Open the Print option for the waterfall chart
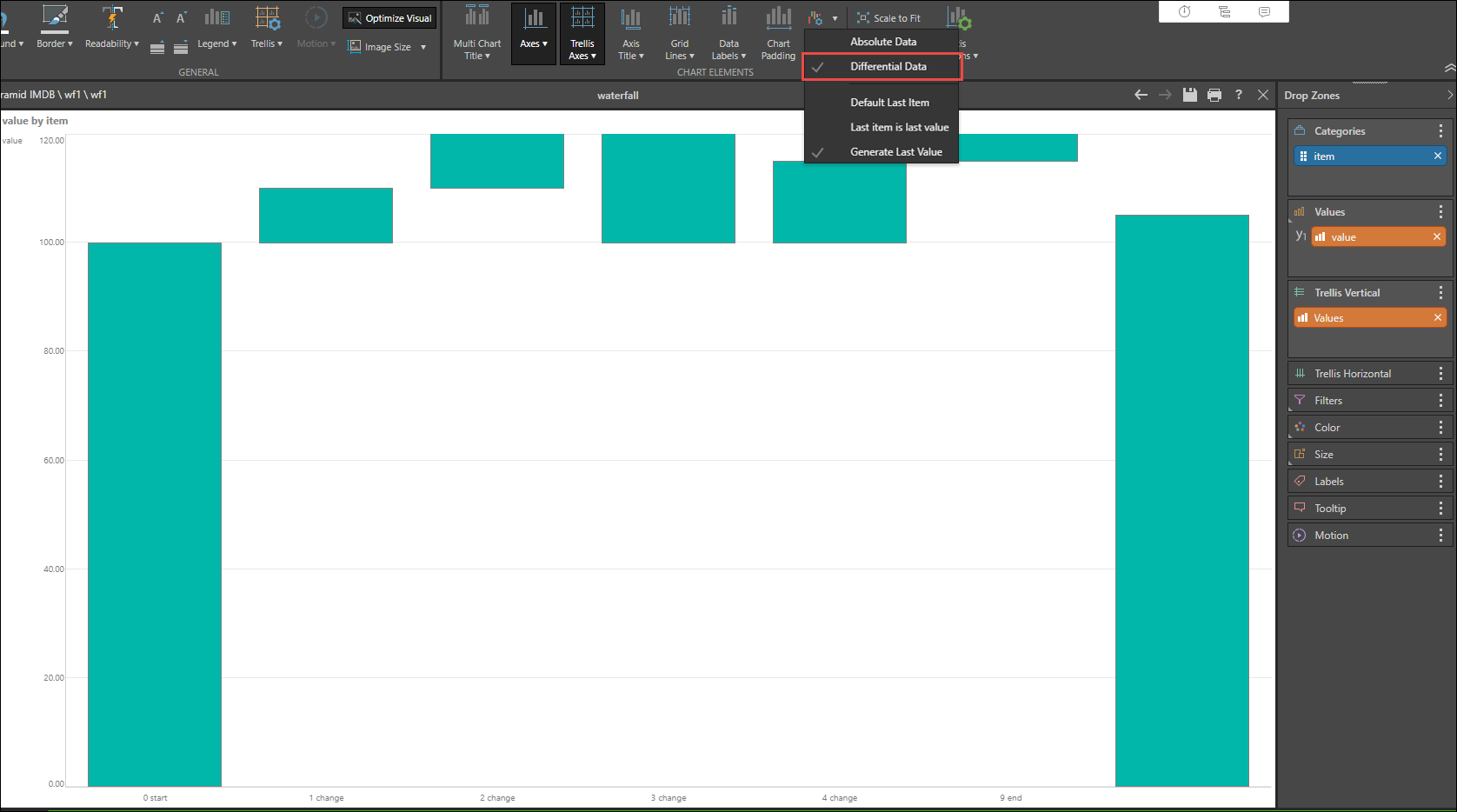Screen dimensions: 1457x812 click(x=1214, y=95)
